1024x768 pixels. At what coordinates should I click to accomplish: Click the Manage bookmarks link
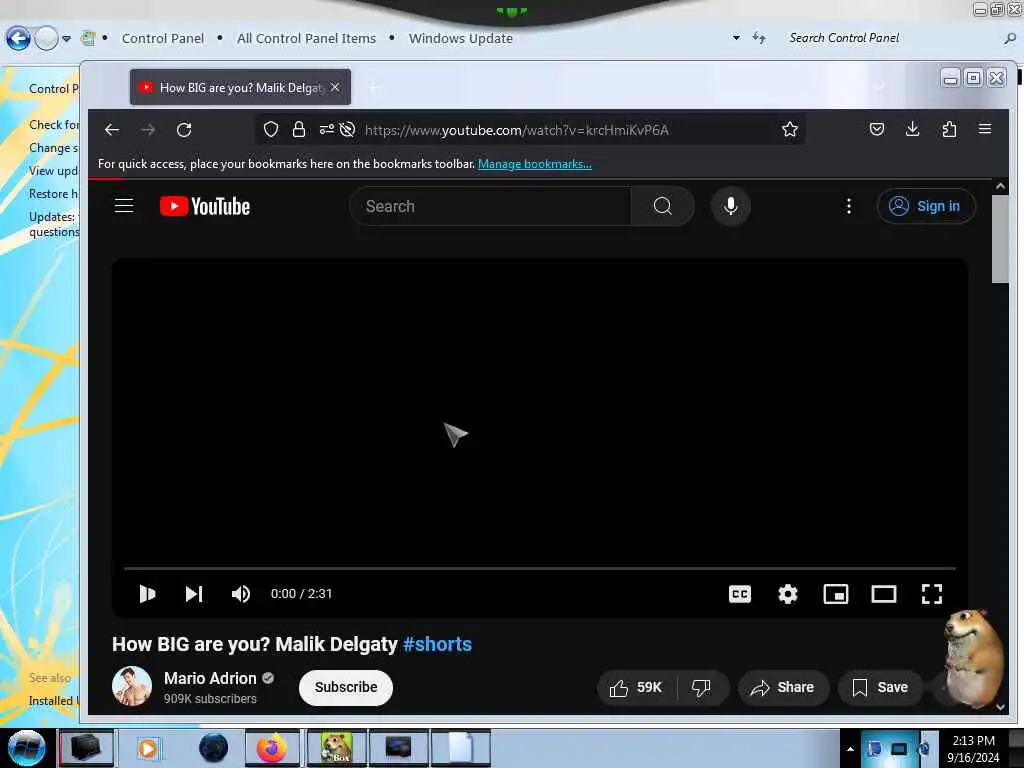click(x=535, y=164)
